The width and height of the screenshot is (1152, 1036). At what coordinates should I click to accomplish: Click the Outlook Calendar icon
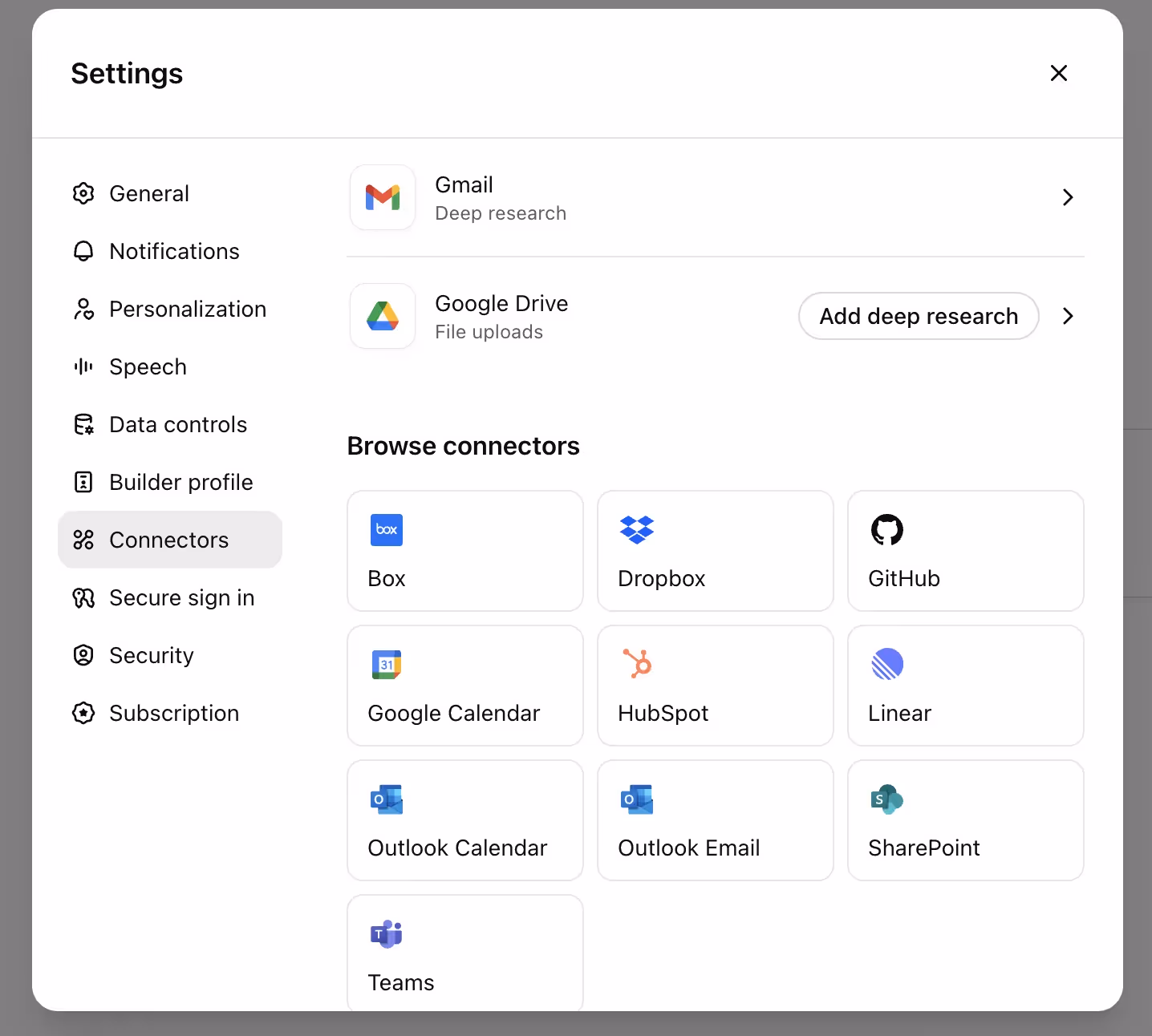coord(387,799)
